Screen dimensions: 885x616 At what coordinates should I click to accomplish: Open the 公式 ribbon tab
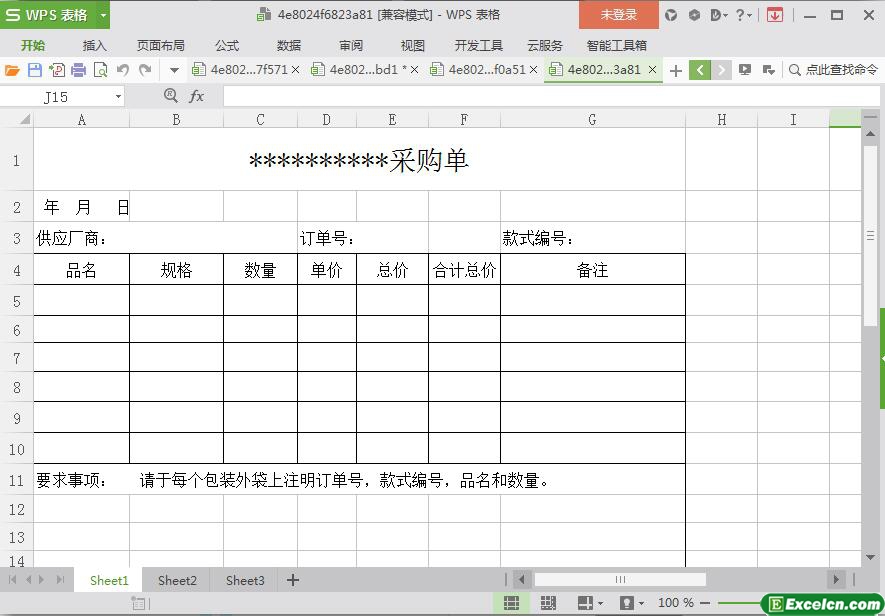227,46
